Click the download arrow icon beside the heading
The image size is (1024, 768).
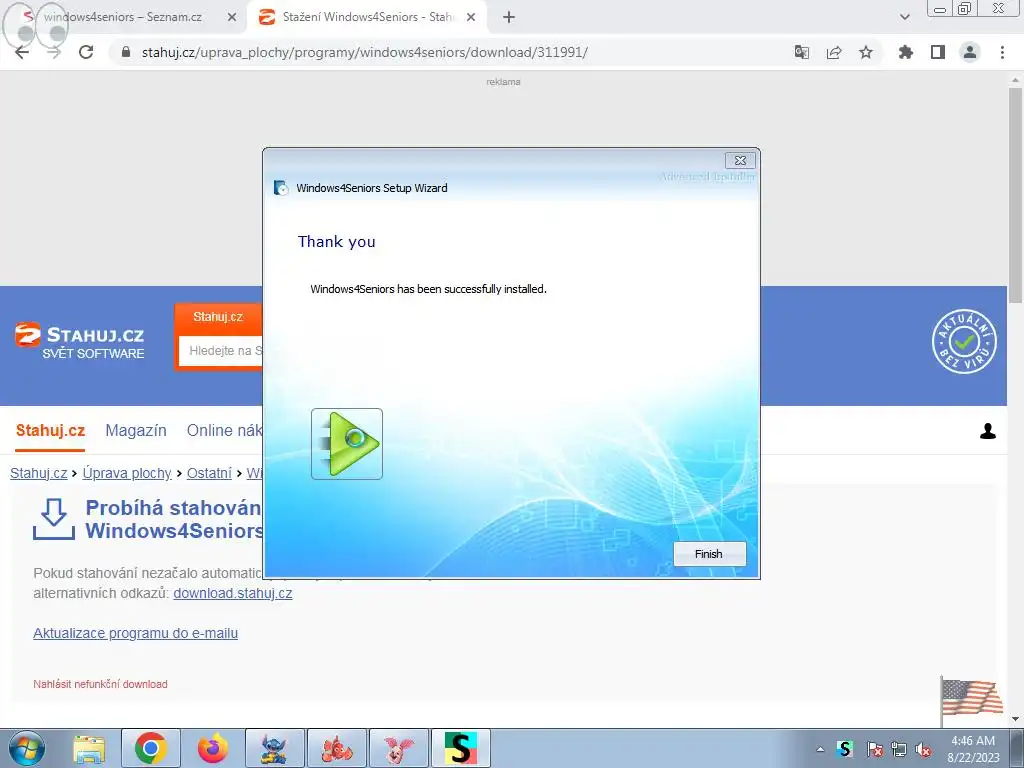(54, 519)
